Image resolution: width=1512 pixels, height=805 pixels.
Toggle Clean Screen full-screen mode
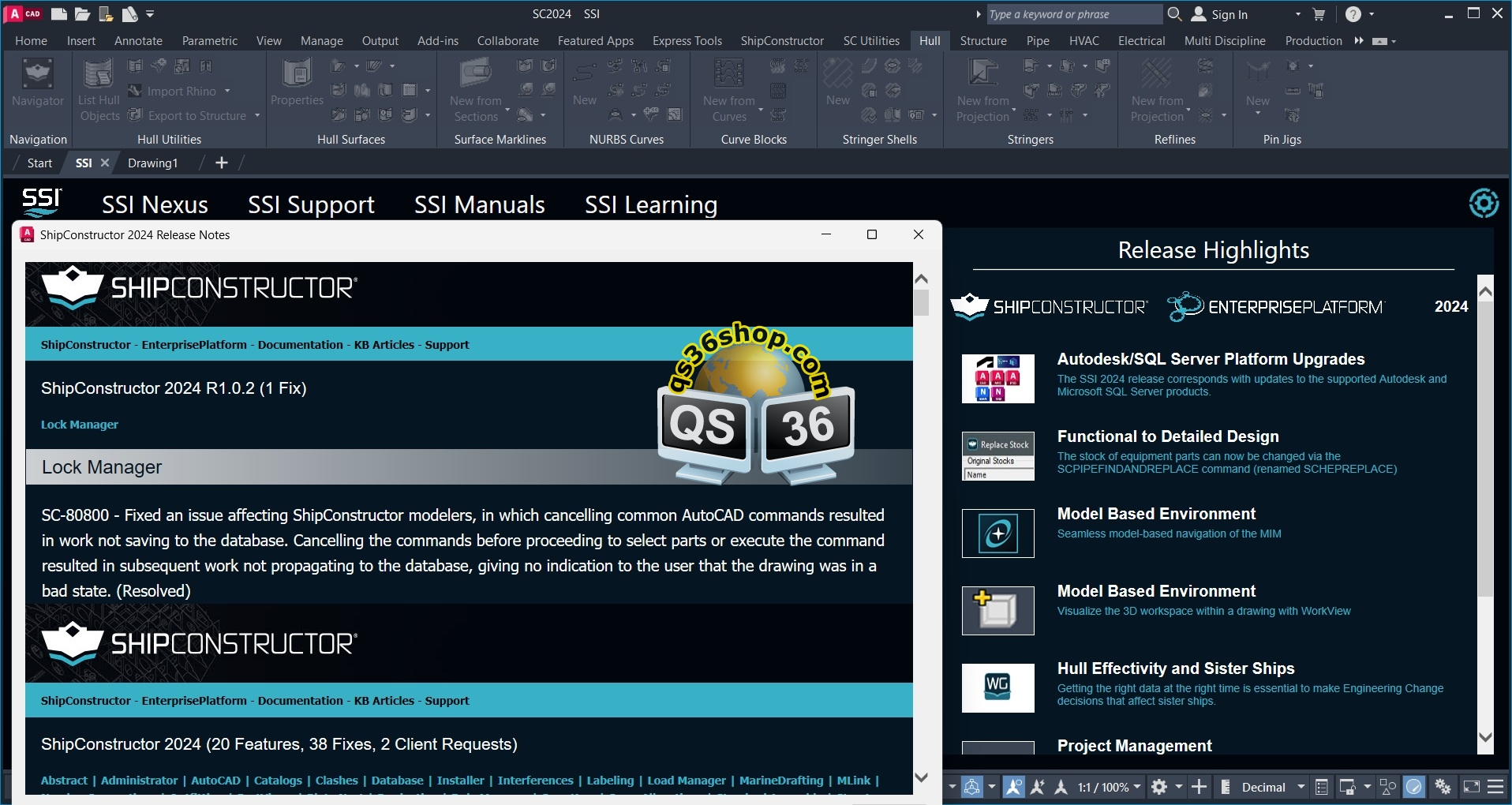pos(1472,787)
